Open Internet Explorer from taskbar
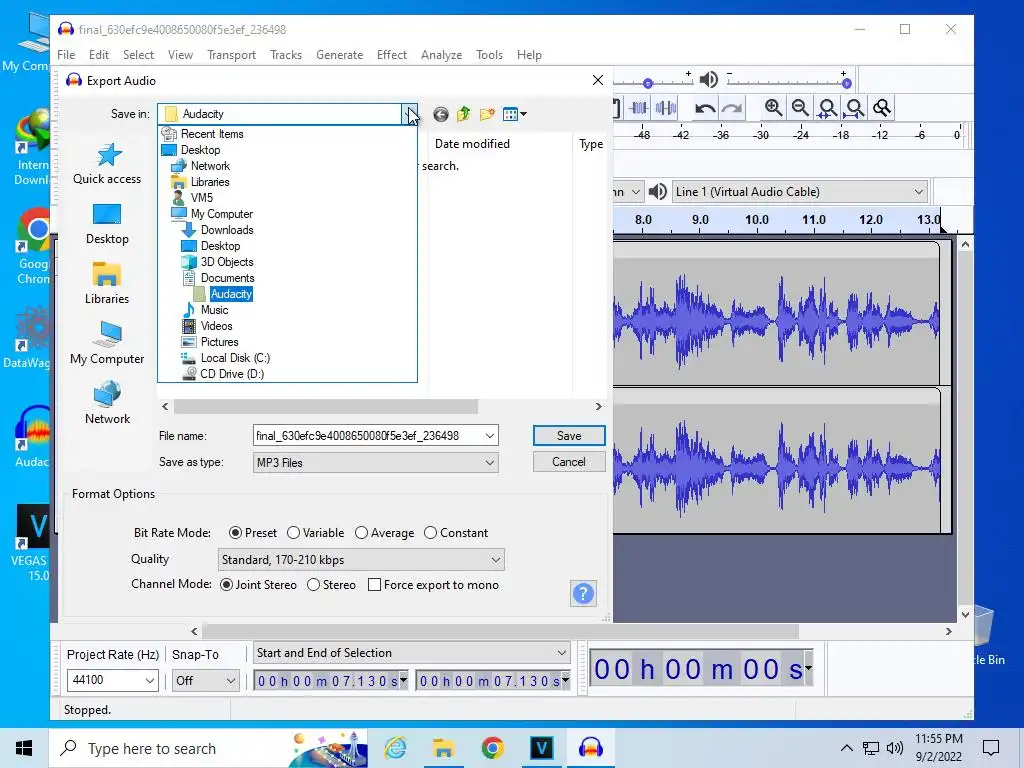1024x768 pixels. (394, 748)
